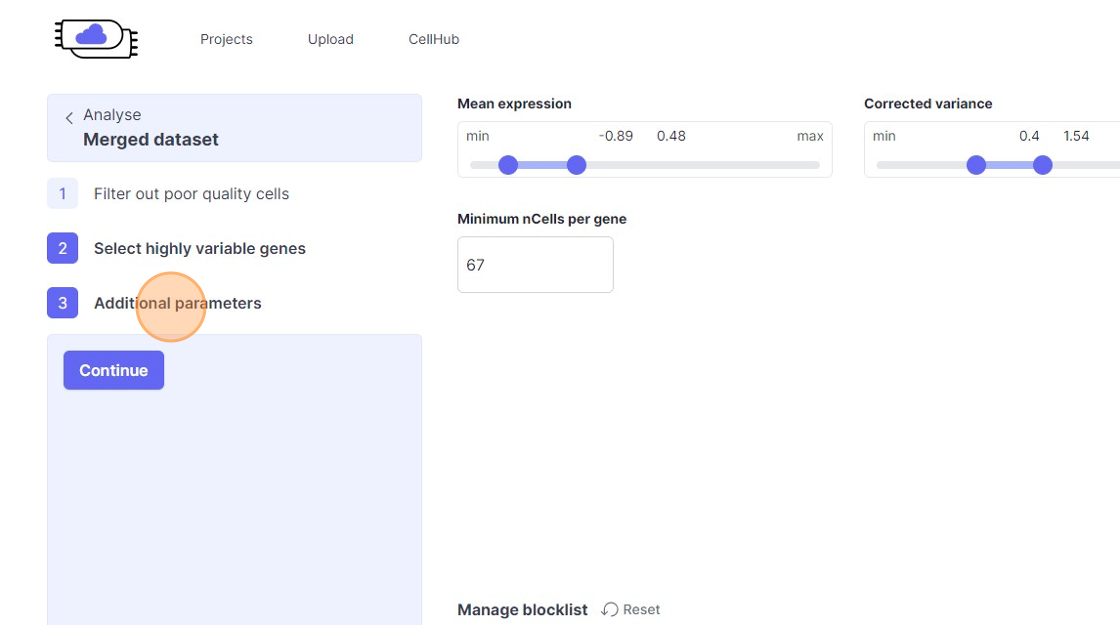Click the step 2 number badge
The height and width of the screenshot is (625, 1120).
pyautogui.click(x=62, y=248)
